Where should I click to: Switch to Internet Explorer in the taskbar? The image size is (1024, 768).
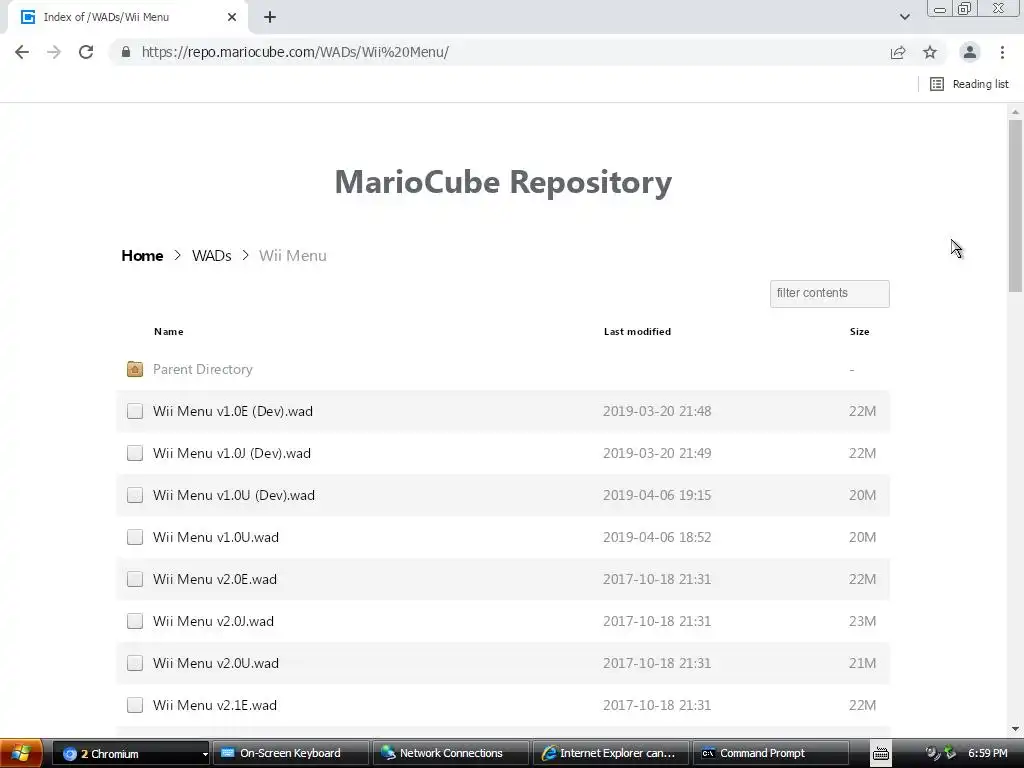pos(611,754)
